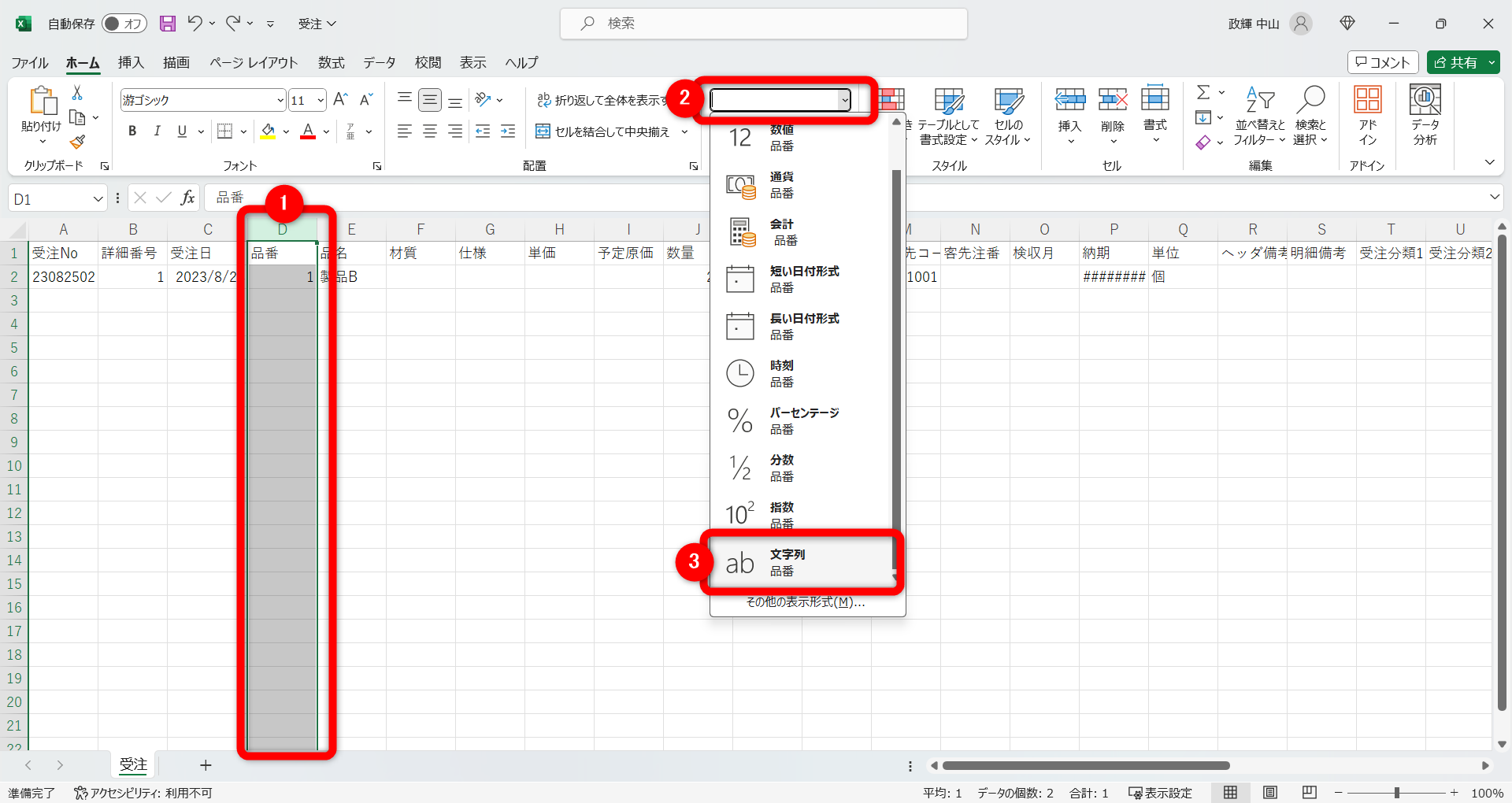Toggle the AutoSave switch
Screen dimensions: 1512x803
click(124, 24)
